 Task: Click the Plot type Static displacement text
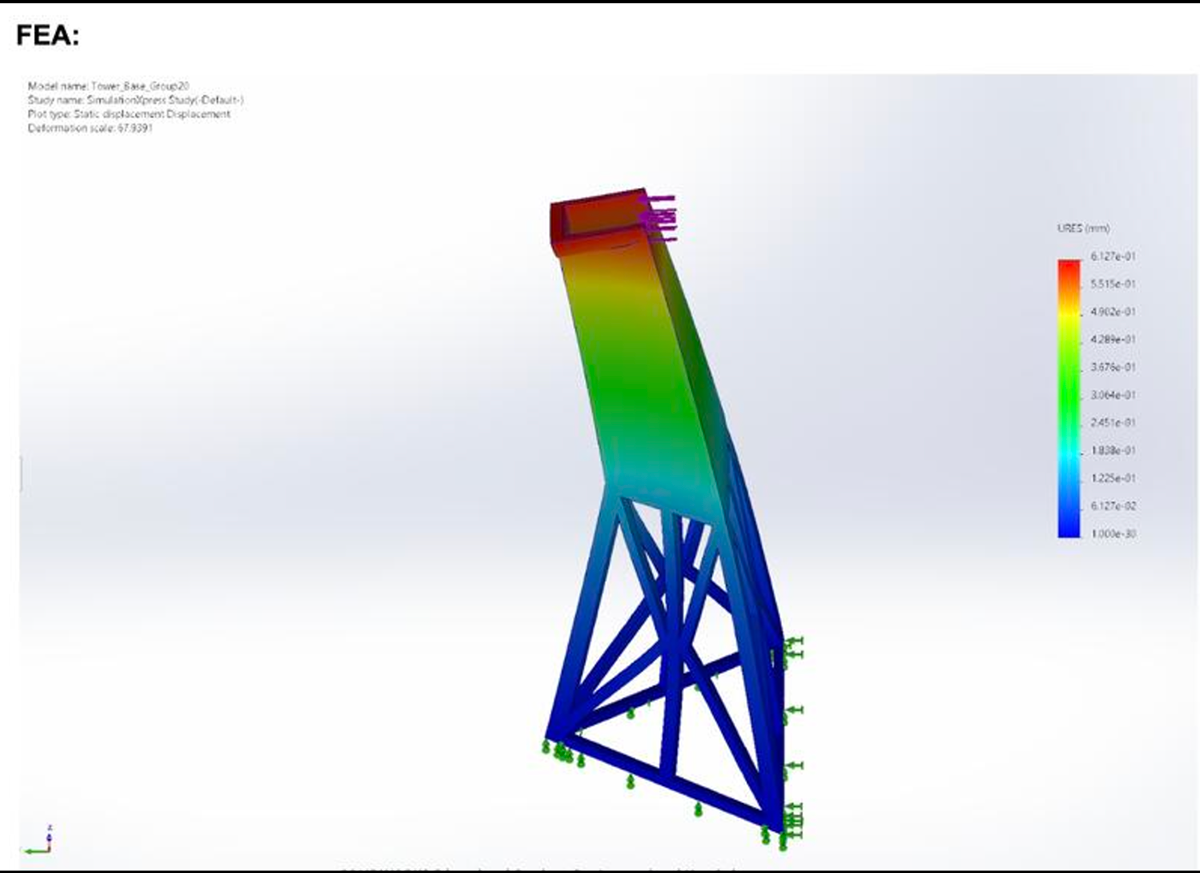pos(128,115)
